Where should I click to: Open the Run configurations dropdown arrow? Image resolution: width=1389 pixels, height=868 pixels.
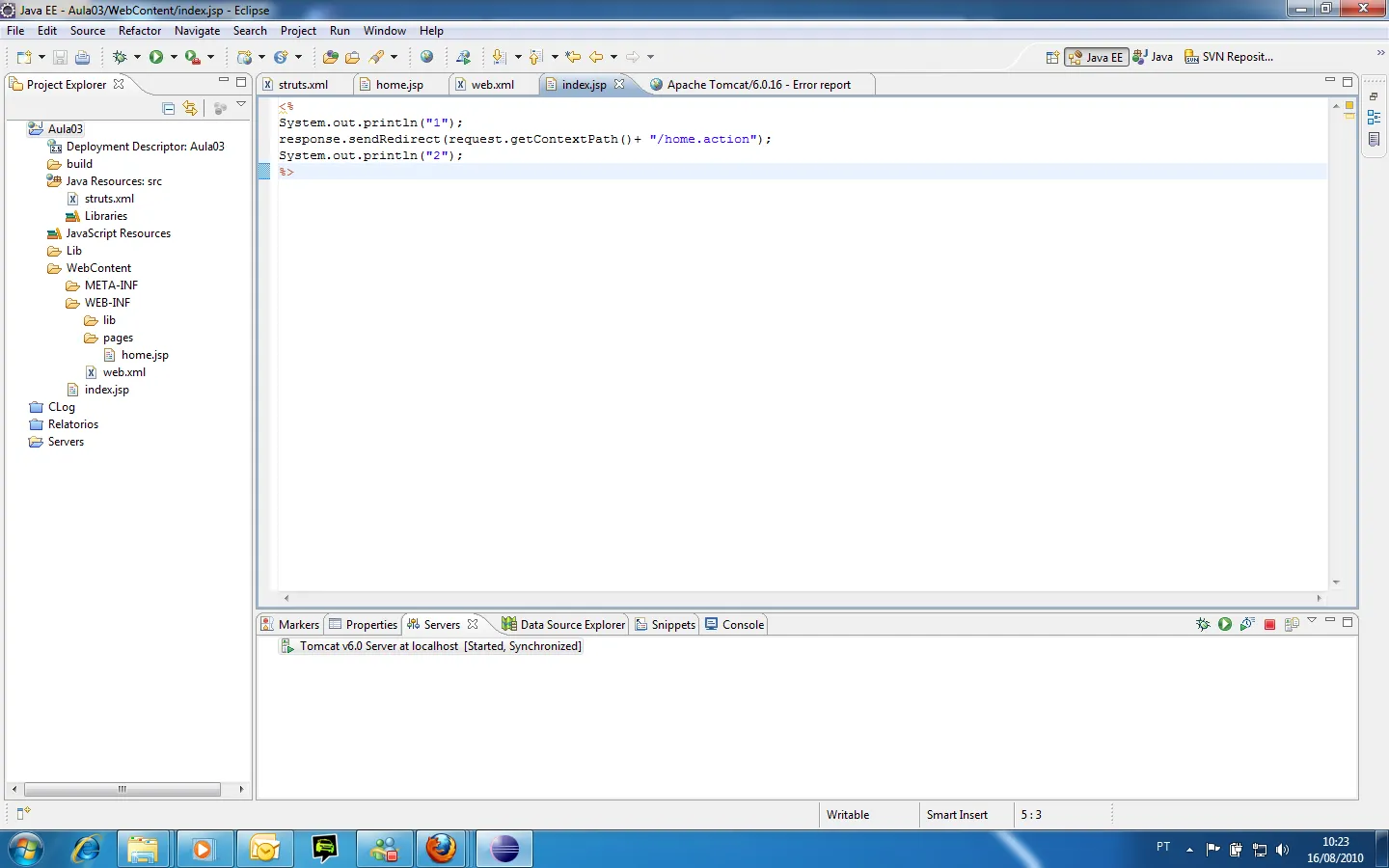coord(174,57)
